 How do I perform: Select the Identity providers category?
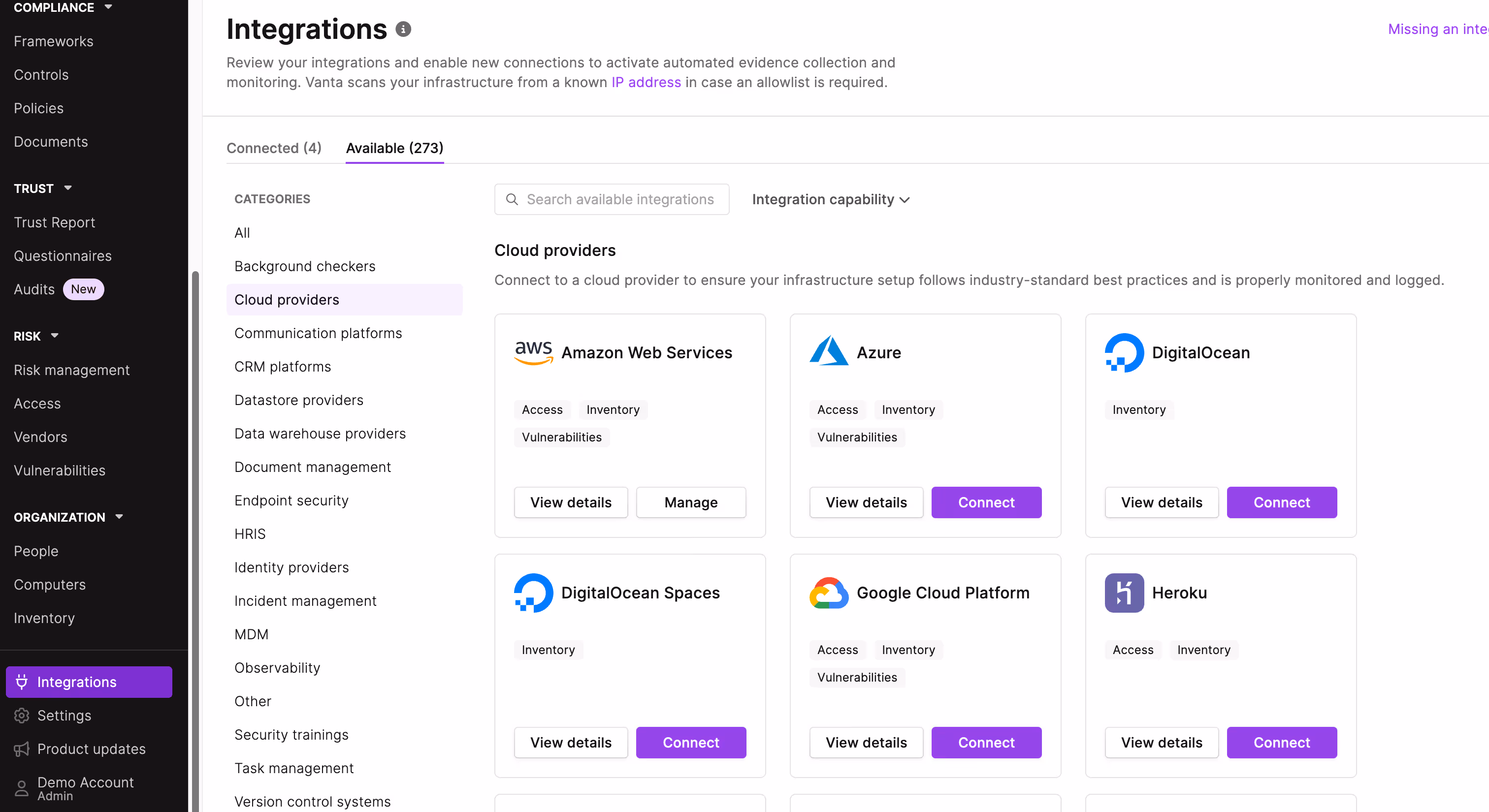[x=291, y=567]
